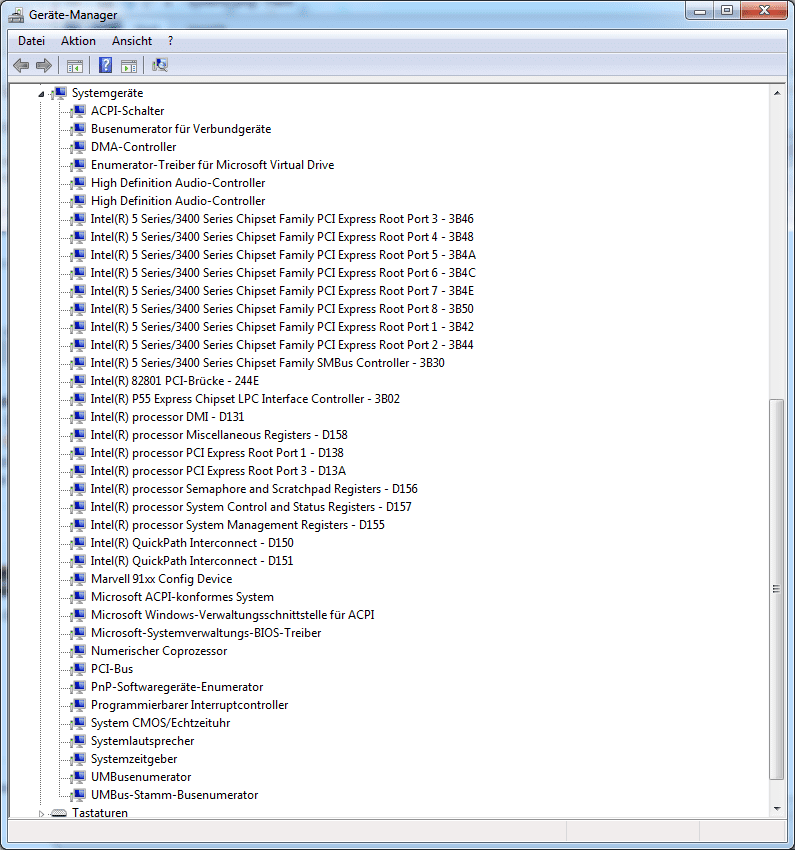This screenshot has width=795, height=850.
Task: Select Microsoft-Systemverwaltungs-BIOS-Treiber
Action: pyautogui.click(x=206, y=633)
